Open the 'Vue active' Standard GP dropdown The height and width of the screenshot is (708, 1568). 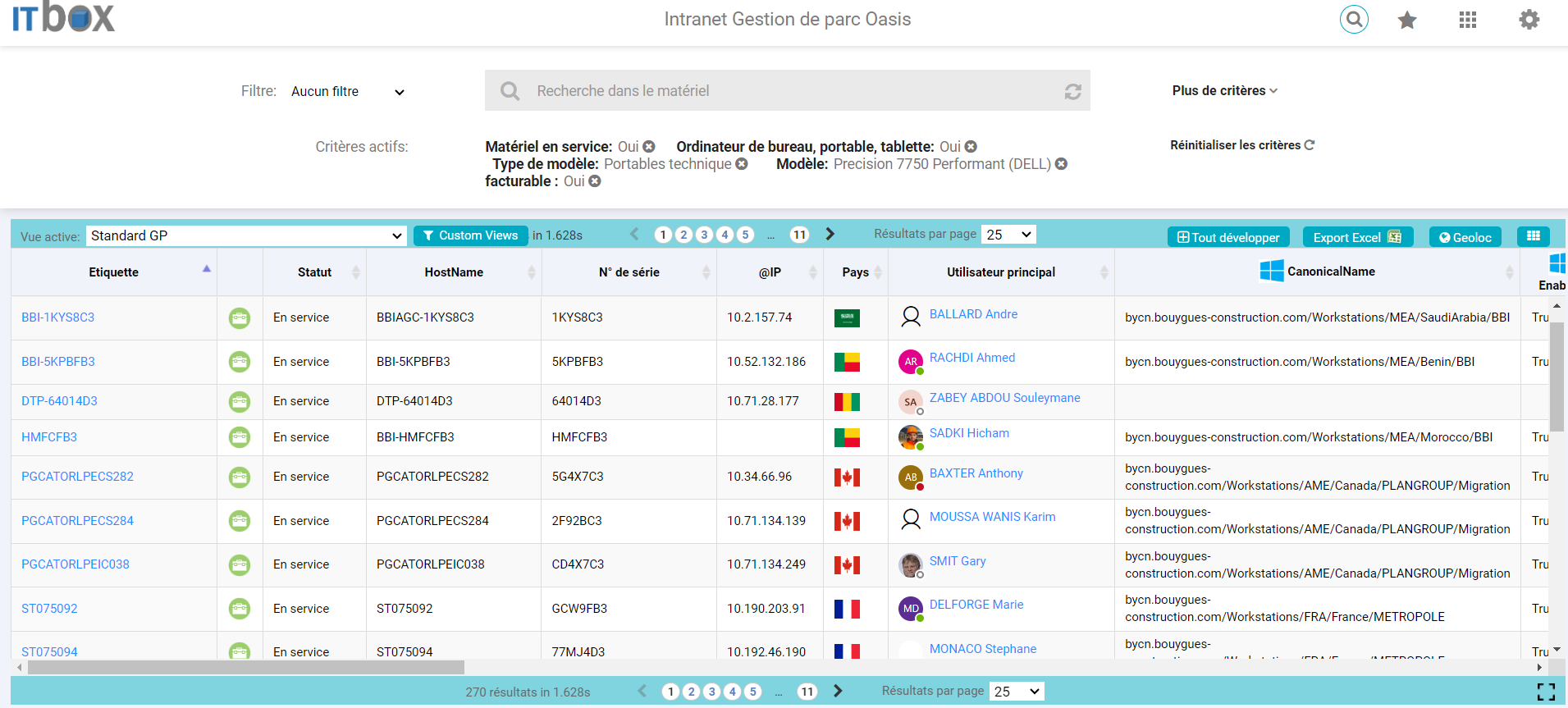(246, 236)
